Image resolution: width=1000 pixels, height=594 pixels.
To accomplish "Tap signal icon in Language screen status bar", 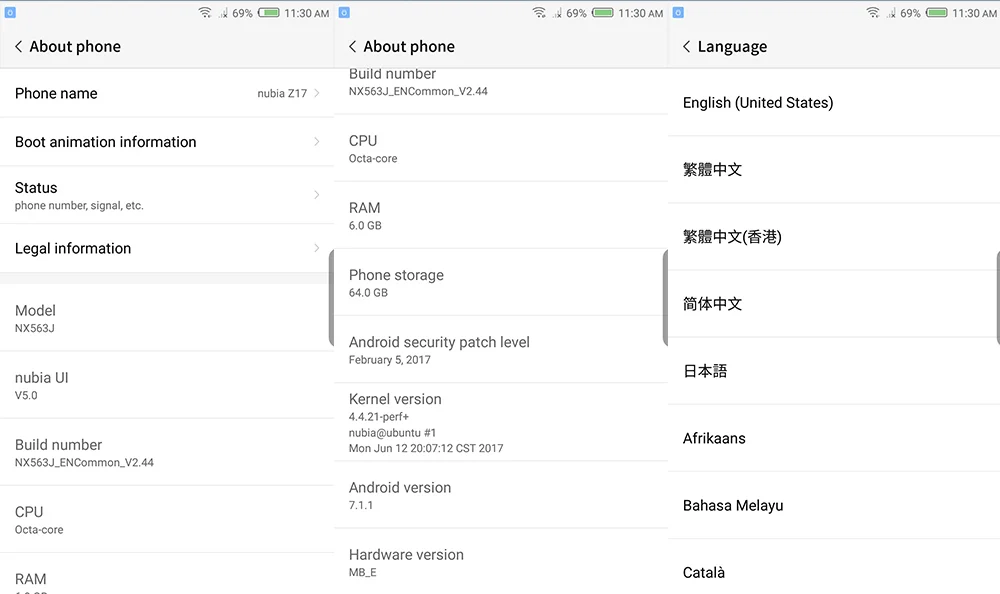I will point(892,13).
